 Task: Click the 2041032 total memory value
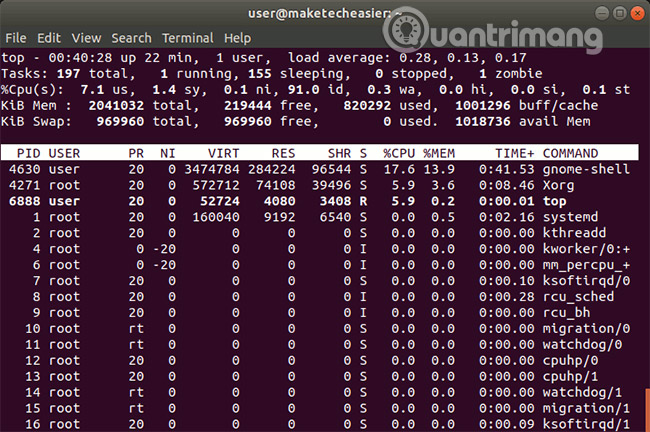coord(116,106)
